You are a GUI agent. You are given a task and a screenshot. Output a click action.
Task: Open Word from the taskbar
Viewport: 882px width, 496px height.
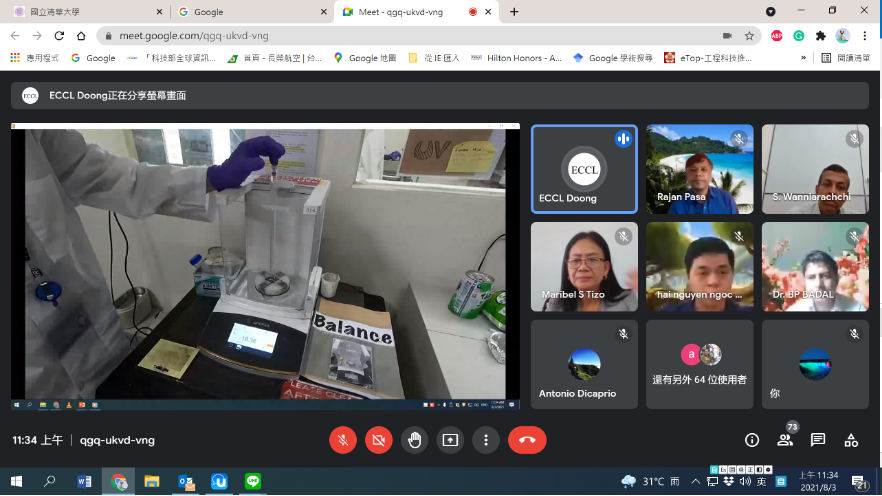pos(84,481)
